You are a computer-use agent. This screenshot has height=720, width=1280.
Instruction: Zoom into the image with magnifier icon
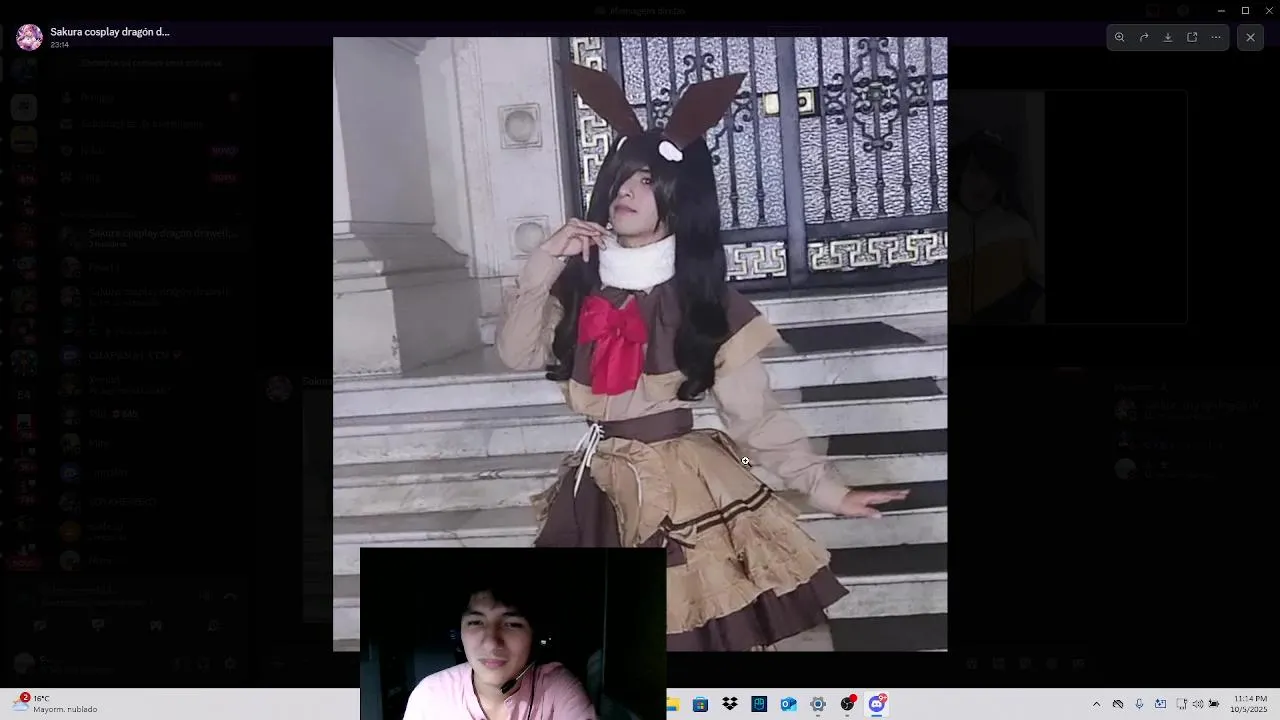point(1120,37)
